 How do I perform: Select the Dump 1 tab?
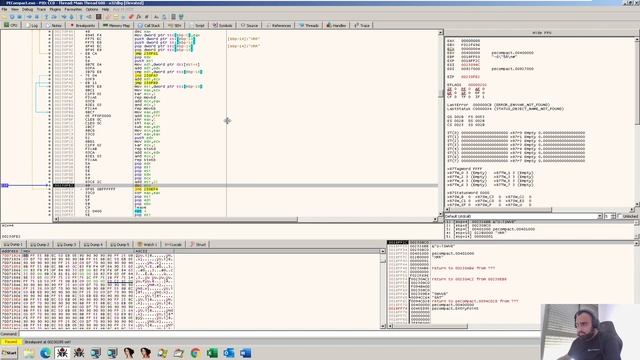[x=13, y=244]
